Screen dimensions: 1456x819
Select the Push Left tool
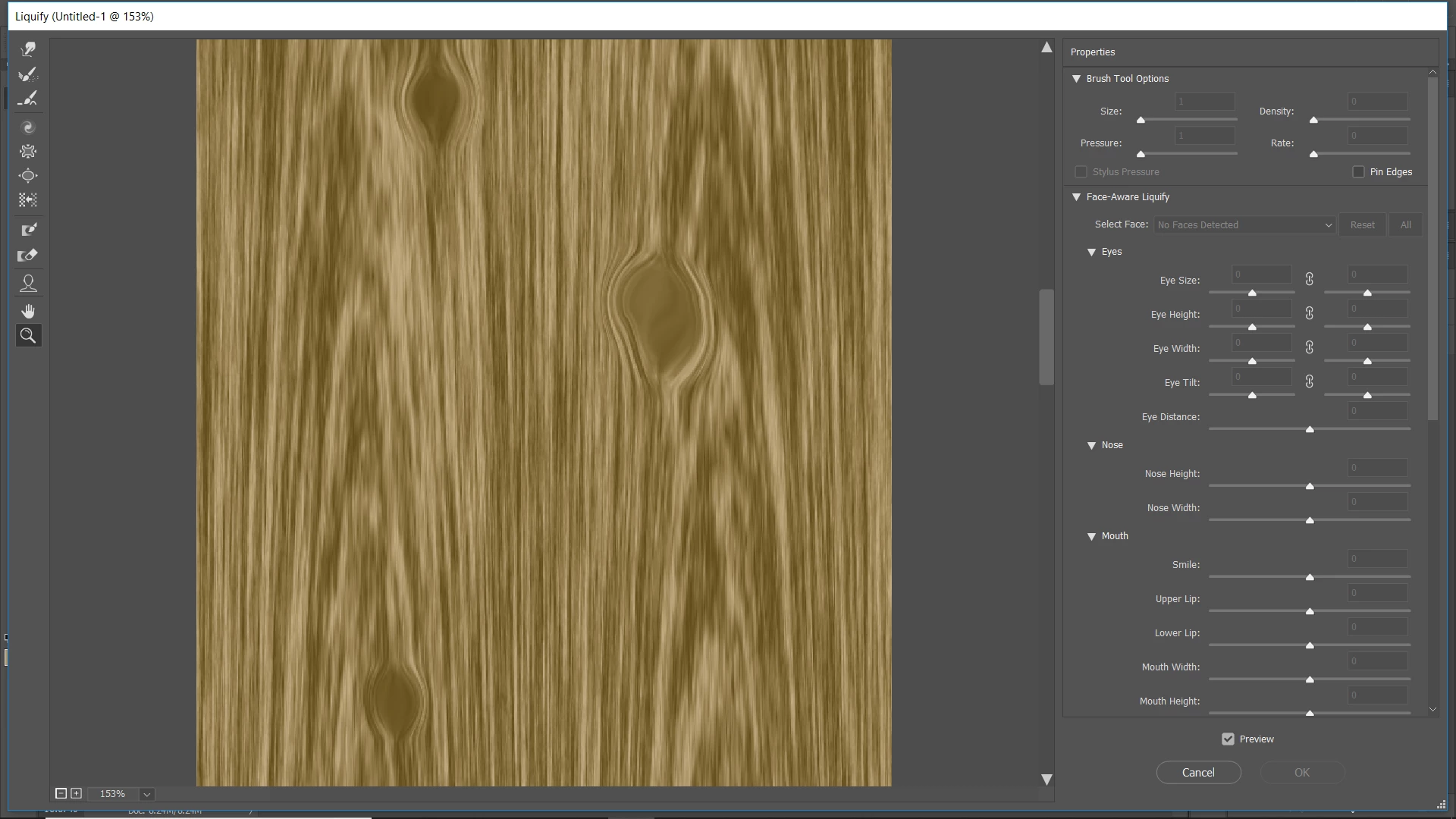[x=28, y=200]
